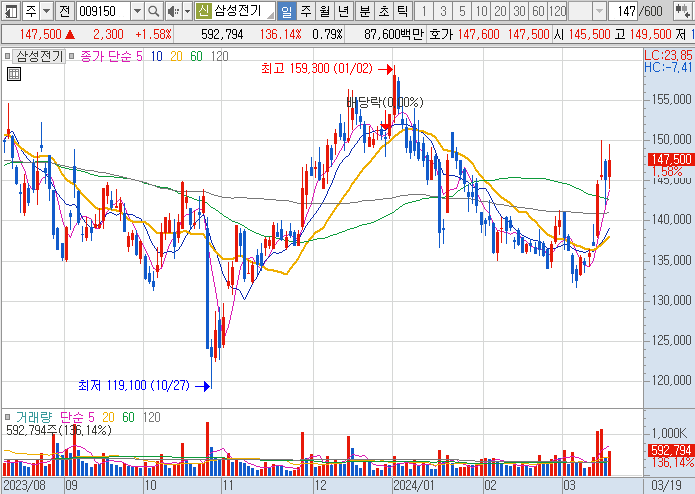Click the small square before 거래량 label

7,417
